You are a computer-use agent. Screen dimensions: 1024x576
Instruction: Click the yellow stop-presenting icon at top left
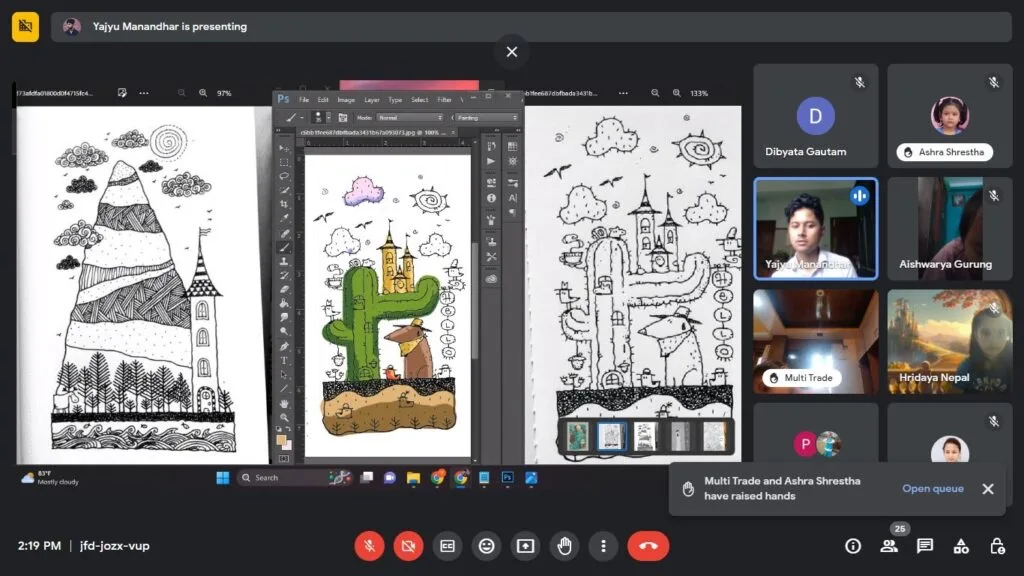click(25, 27)
